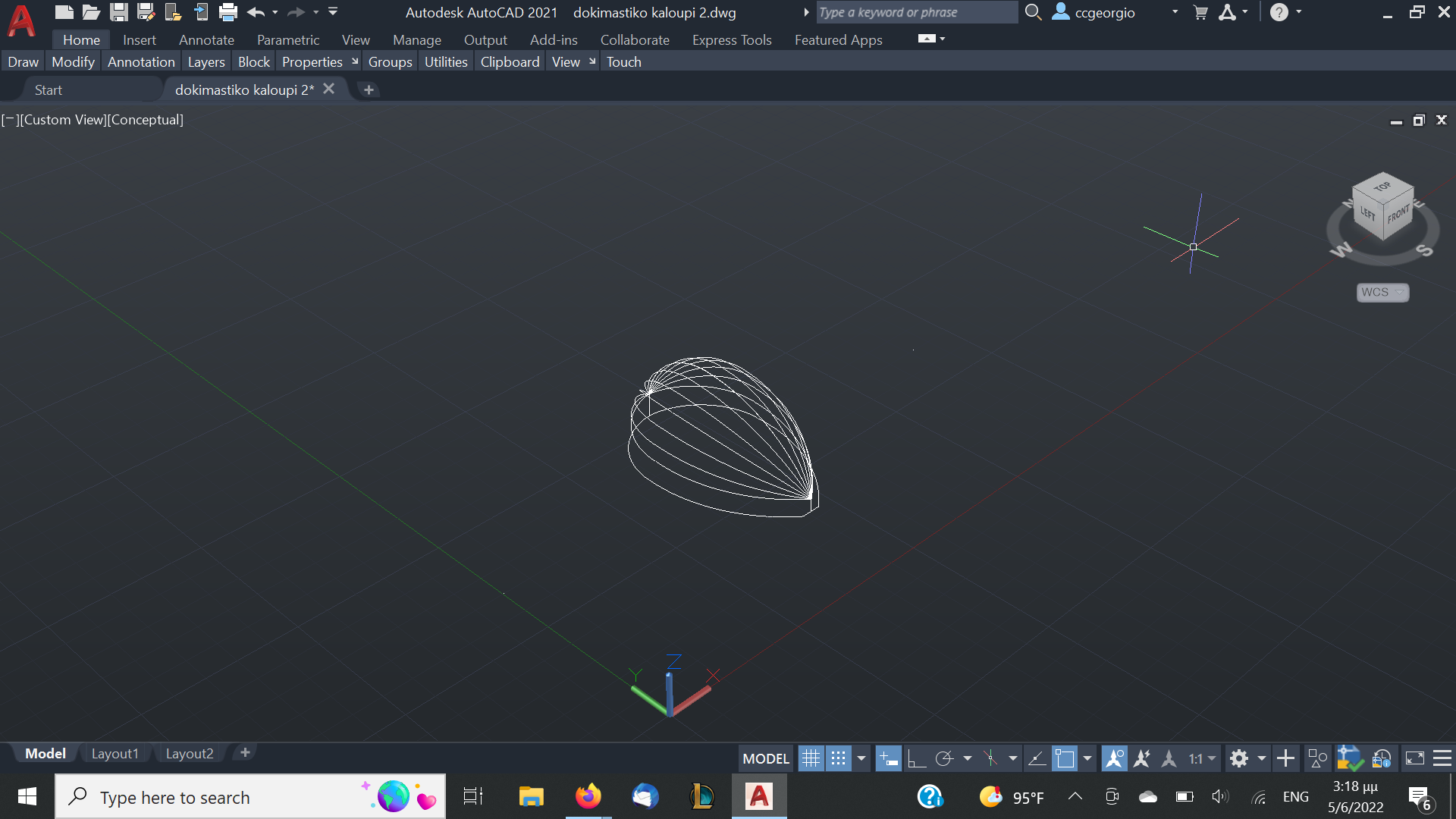
Task: Click the status bar Customization menu icon
Action: (1442, 758)
